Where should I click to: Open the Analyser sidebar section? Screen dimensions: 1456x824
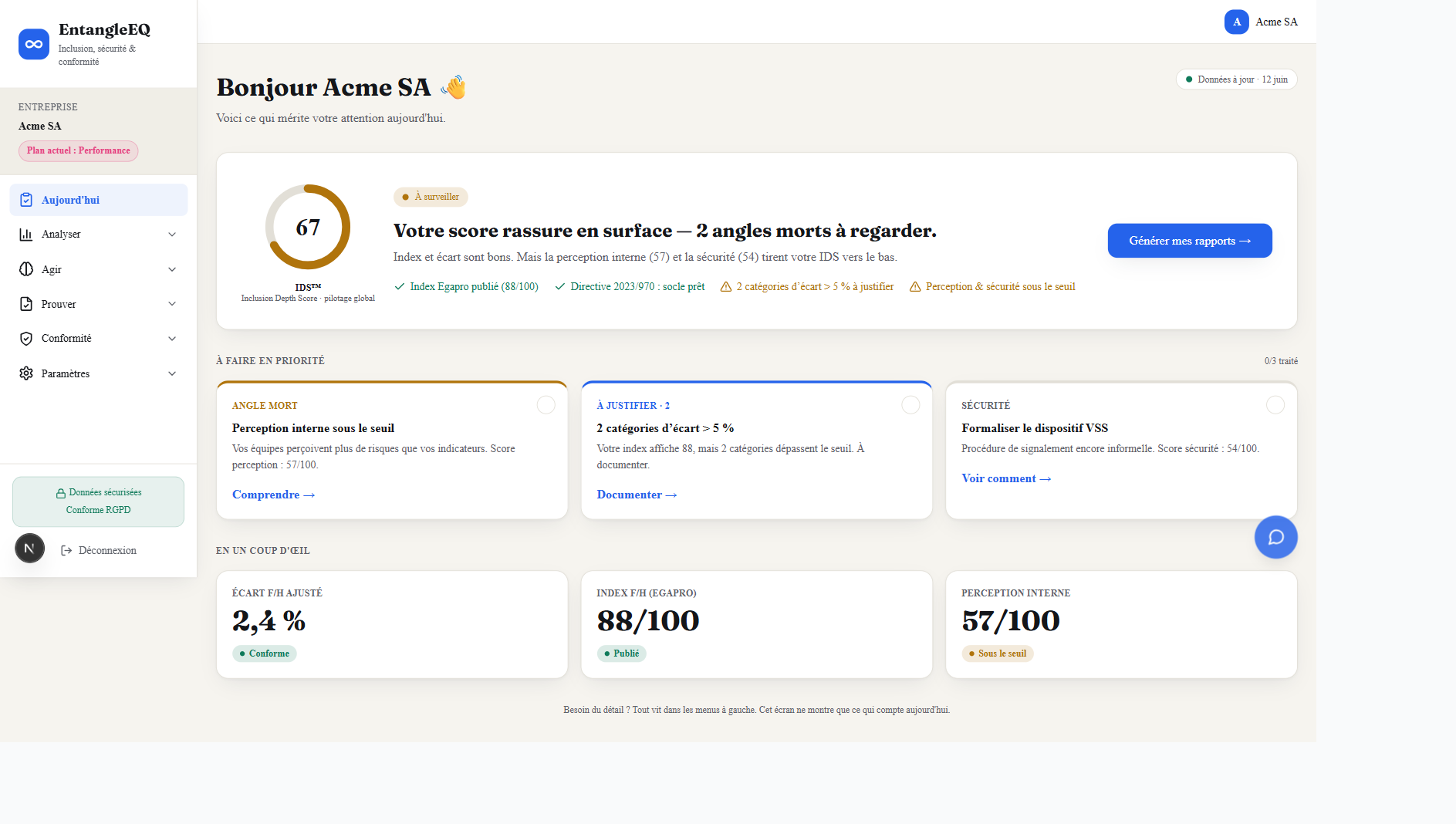click(x=99, y=235)
